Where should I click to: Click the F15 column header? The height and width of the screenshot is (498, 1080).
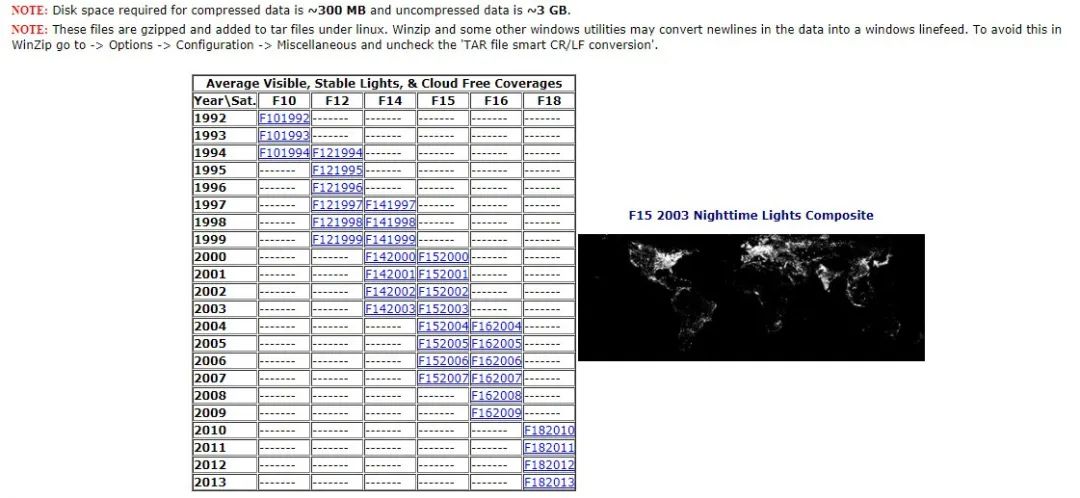pos(444,101)
